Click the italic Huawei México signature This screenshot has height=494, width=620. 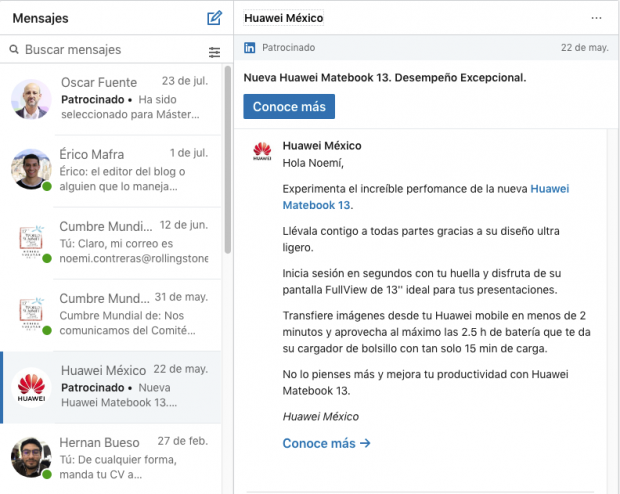pos(321,416)
